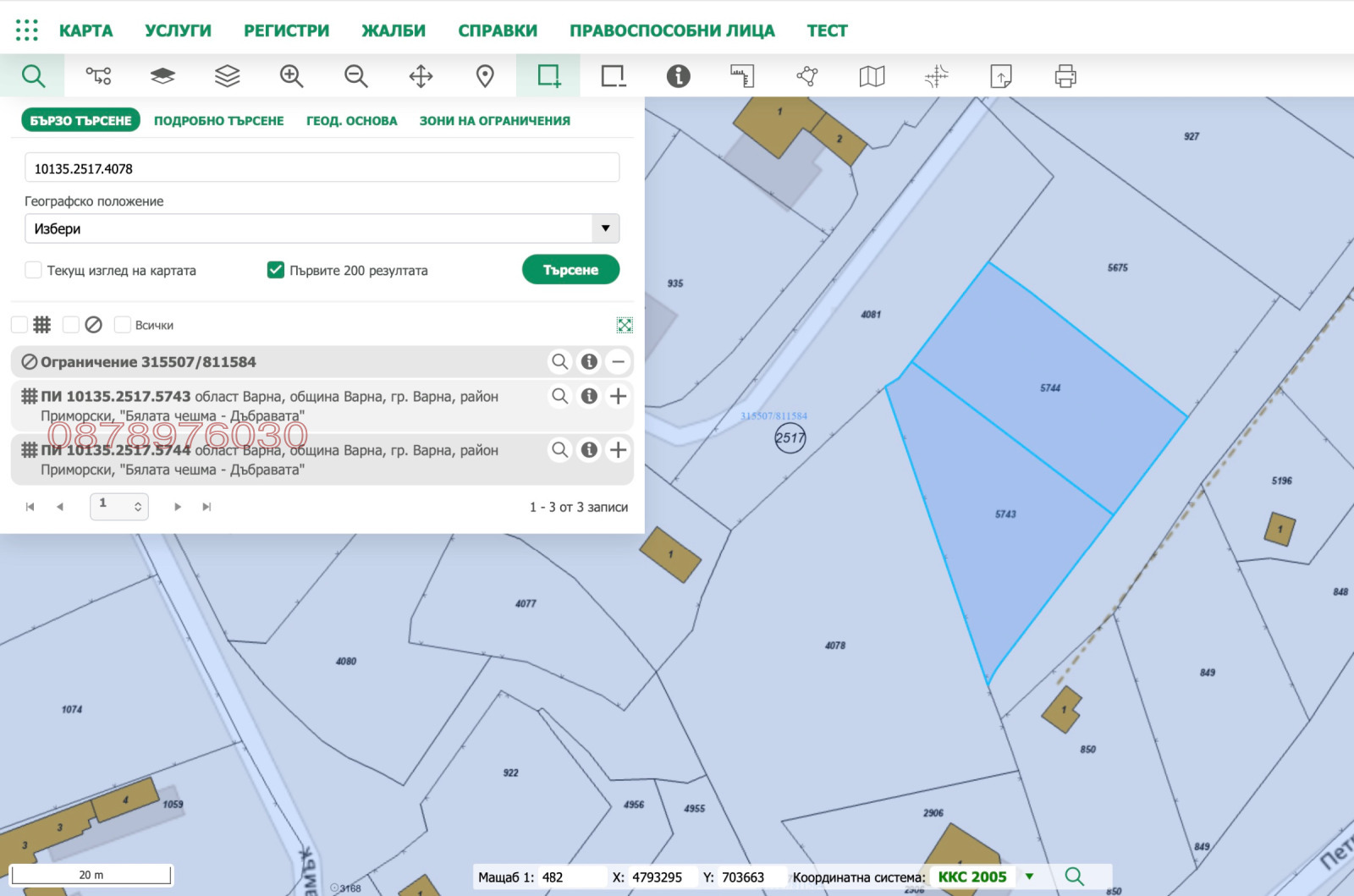This screenshot has width=1354, height=896.
Task: Open the layers stack panel icon
Action: (227, 76)
